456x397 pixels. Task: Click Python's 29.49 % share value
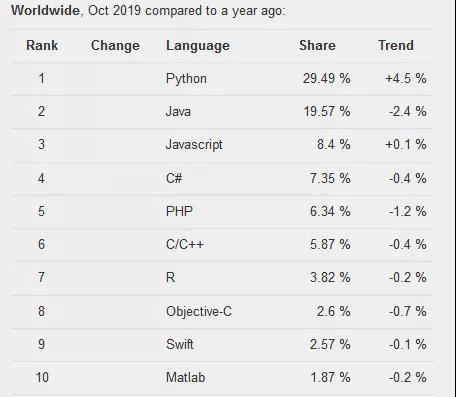coord(327,79)
